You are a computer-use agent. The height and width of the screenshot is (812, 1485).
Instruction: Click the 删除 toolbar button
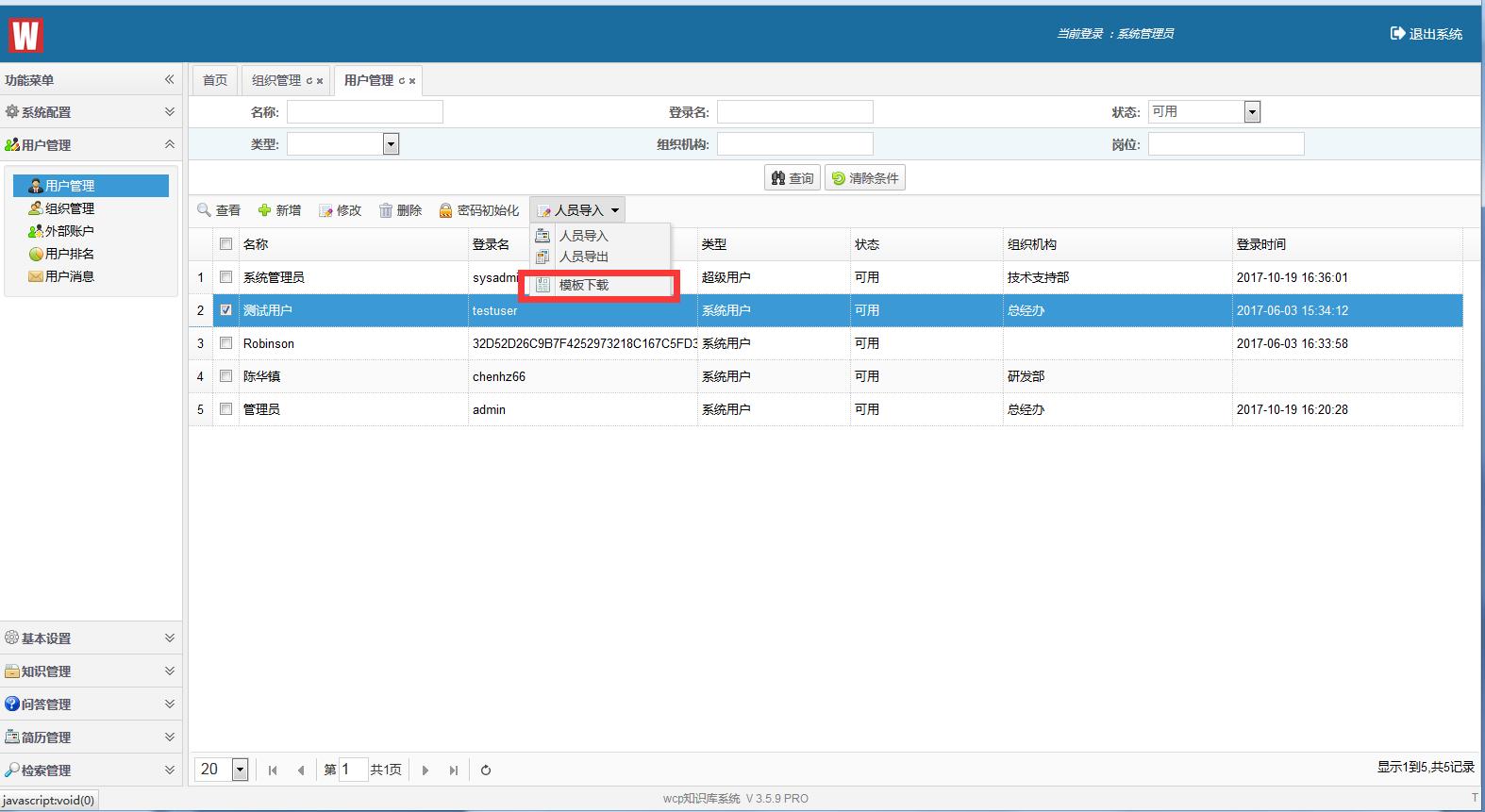coord(400,210)
